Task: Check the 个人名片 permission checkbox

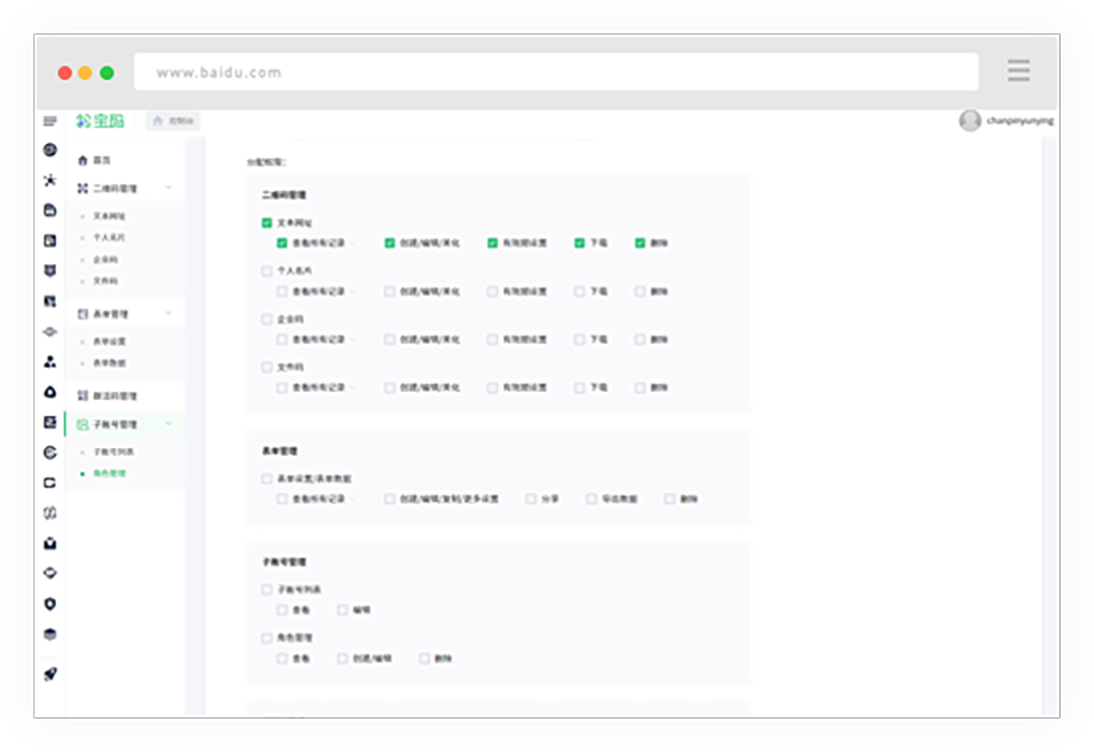Action: point(267,271)
